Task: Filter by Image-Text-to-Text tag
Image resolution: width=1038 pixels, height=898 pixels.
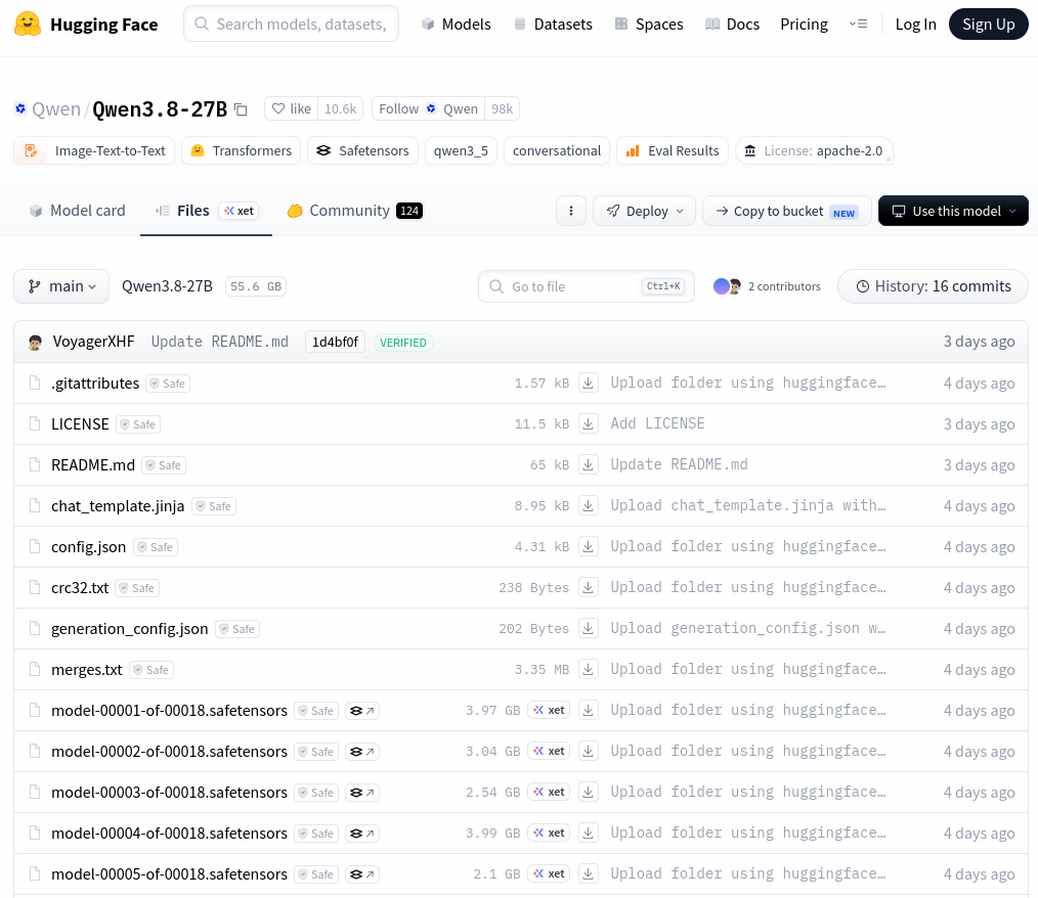Action: tap(94, 151)
